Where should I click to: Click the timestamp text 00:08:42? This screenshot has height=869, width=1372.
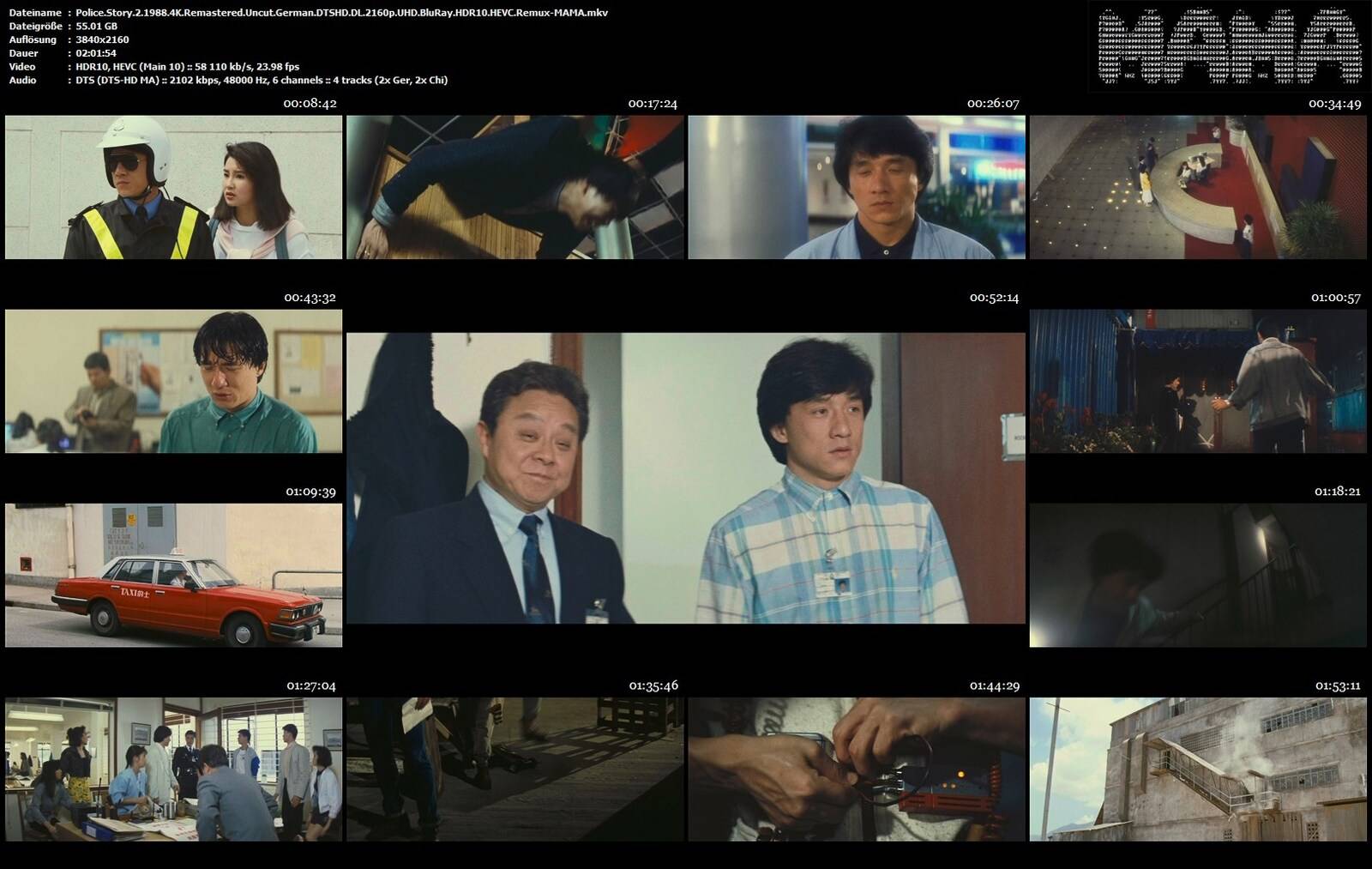pos(310,104)
